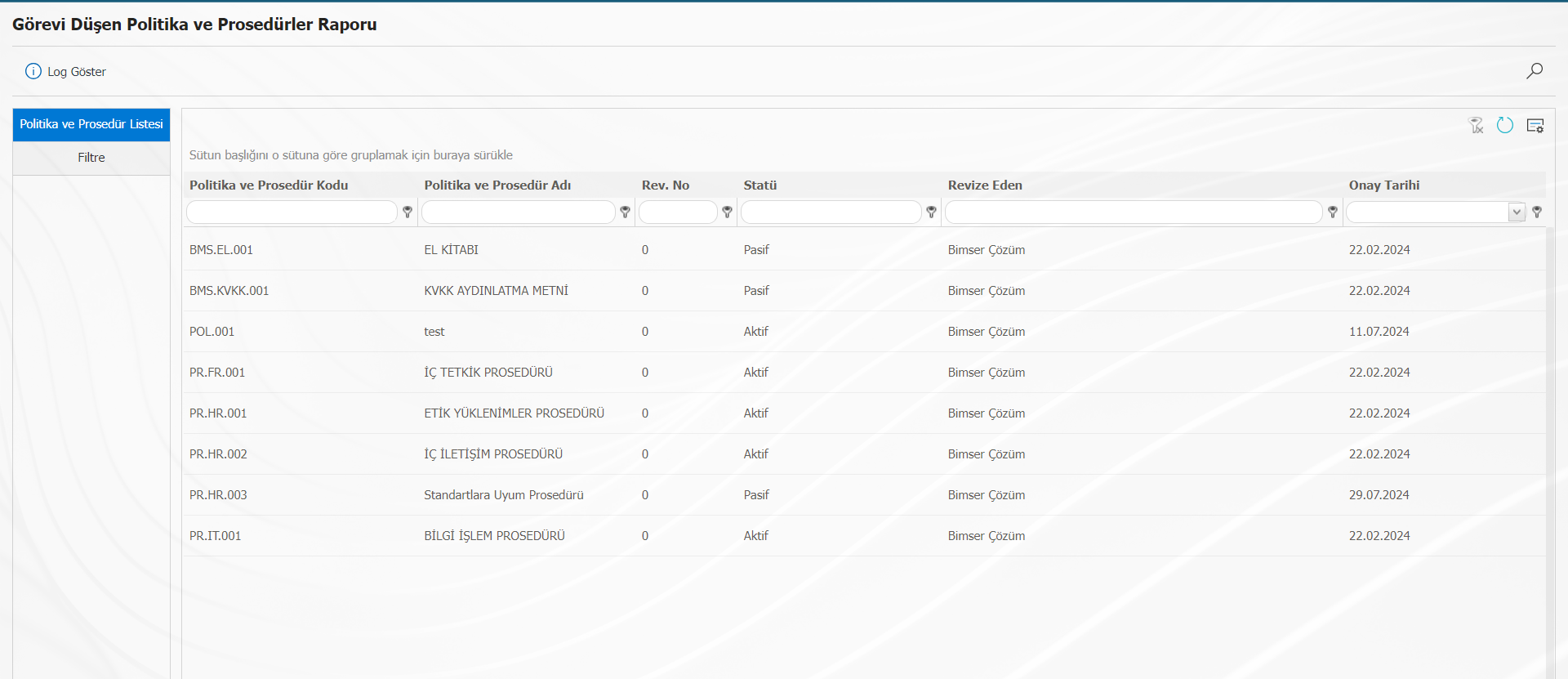Click the ETİK YÜKLENİMLER PROSEDÜRÜ cell

point(514,413)
